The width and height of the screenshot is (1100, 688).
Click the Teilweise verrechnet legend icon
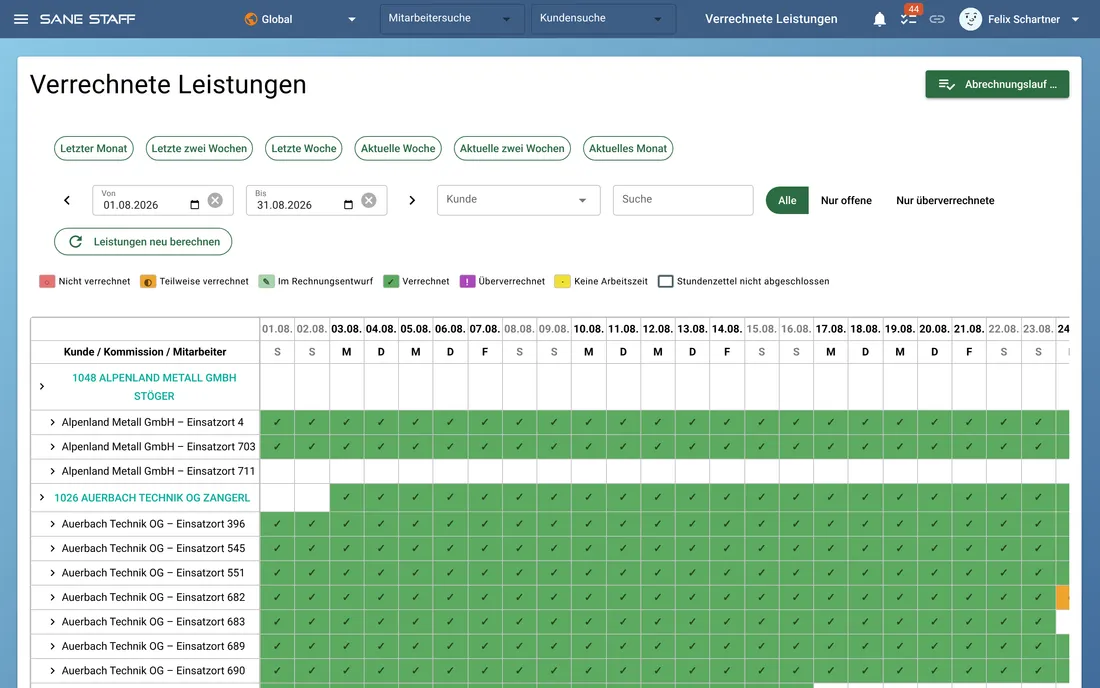coord(148,281)
